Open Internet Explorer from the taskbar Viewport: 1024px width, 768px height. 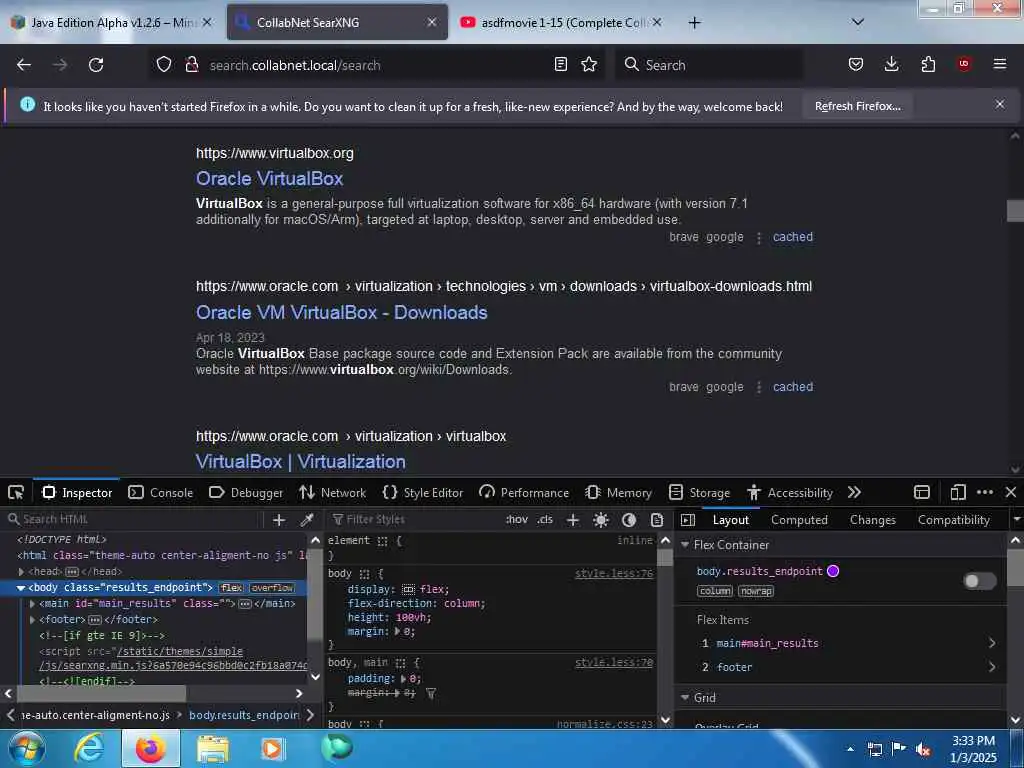point(89,748)
